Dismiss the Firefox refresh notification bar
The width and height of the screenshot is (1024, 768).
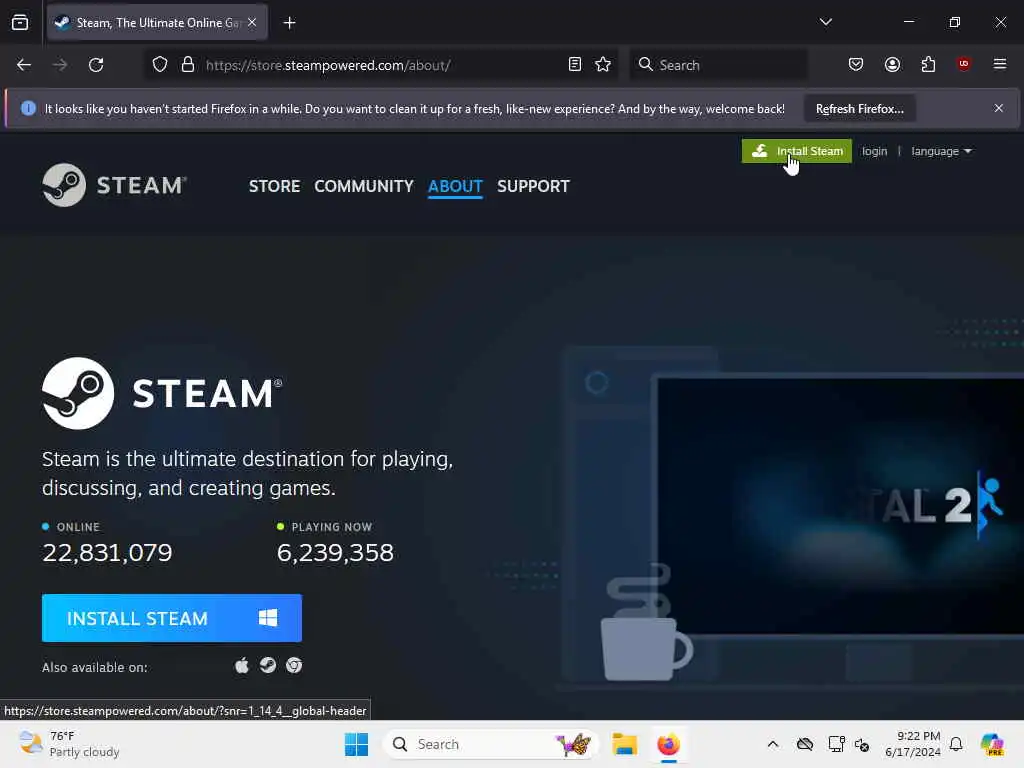(999, 108)
